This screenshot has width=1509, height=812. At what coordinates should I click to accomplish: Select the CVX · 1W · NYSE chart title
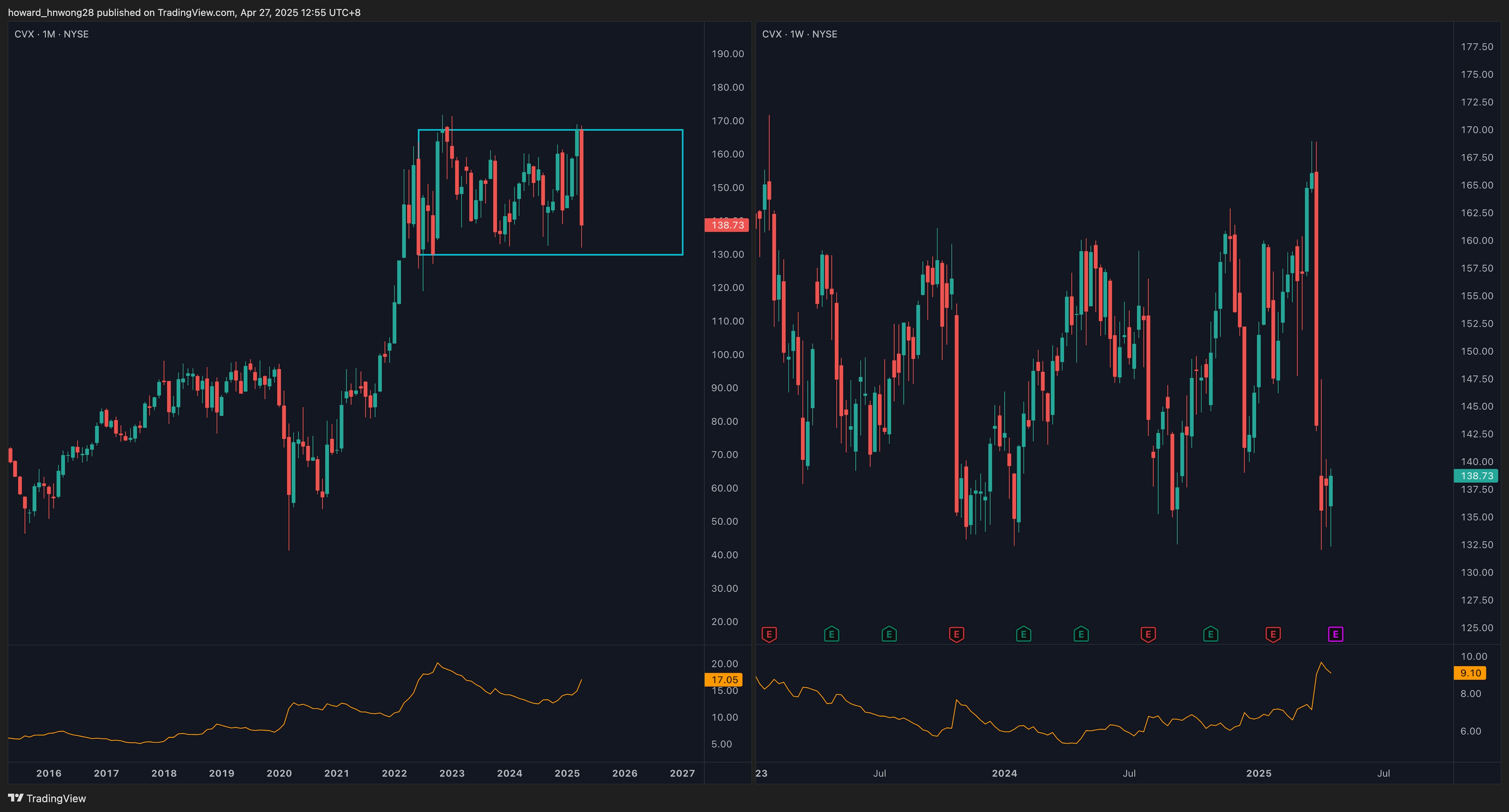click(799, 34)
